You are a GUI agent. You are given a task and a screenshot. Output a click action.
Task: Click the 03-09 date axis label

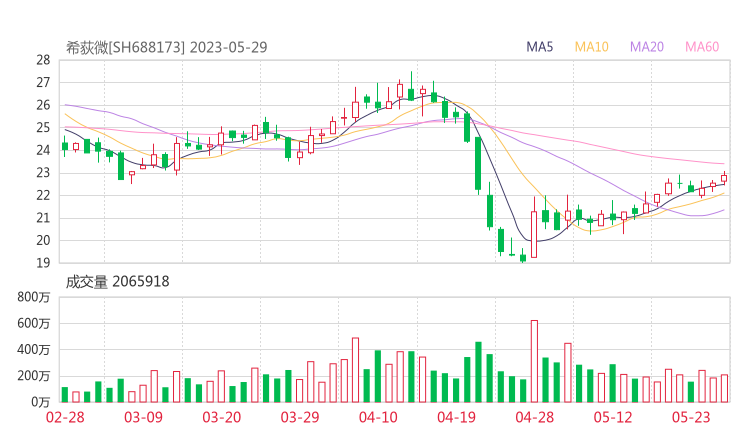coord(143,417)
